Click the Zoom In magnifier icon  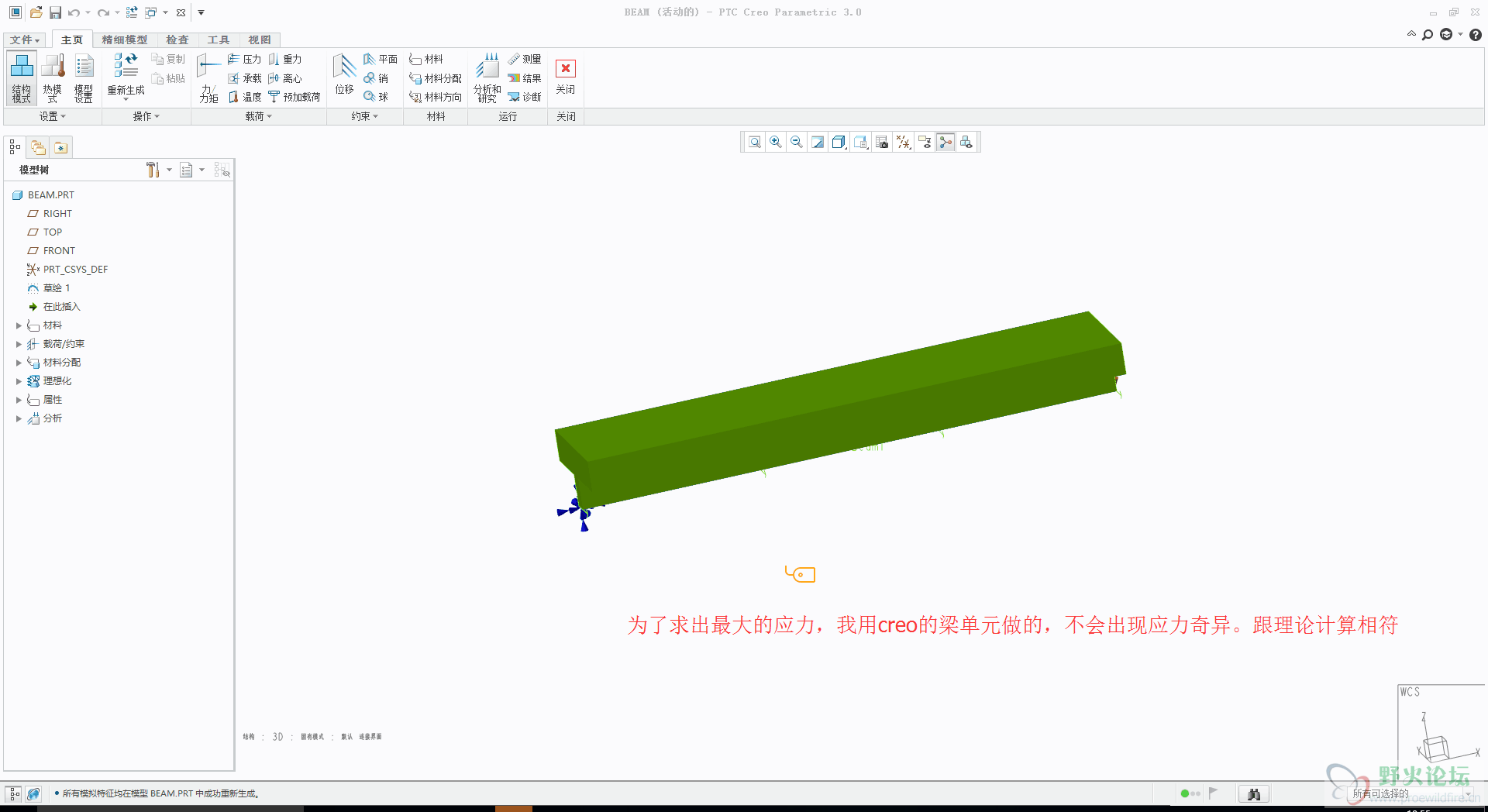click(776, 142)
